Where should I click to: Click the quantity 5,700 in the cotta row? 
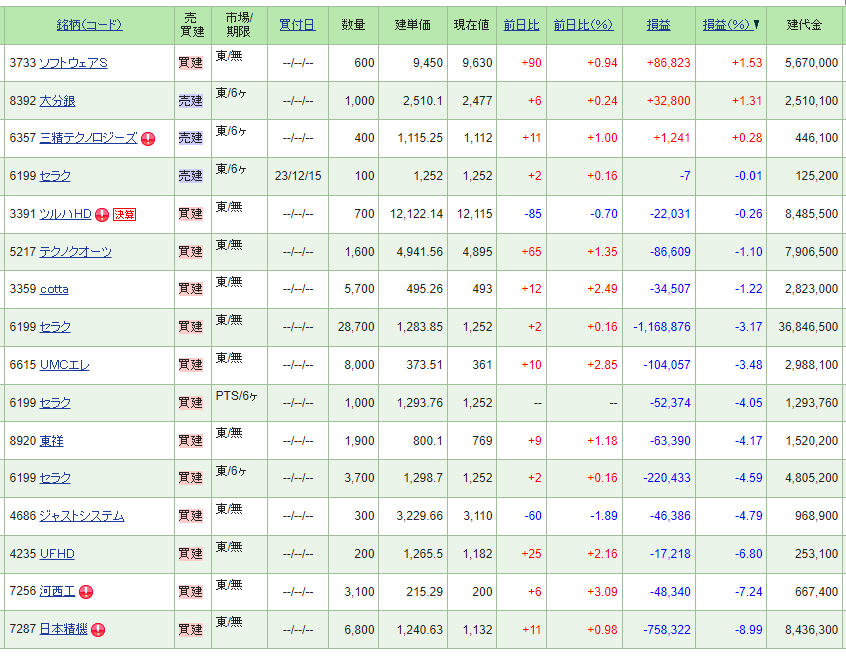pos(359,289)
